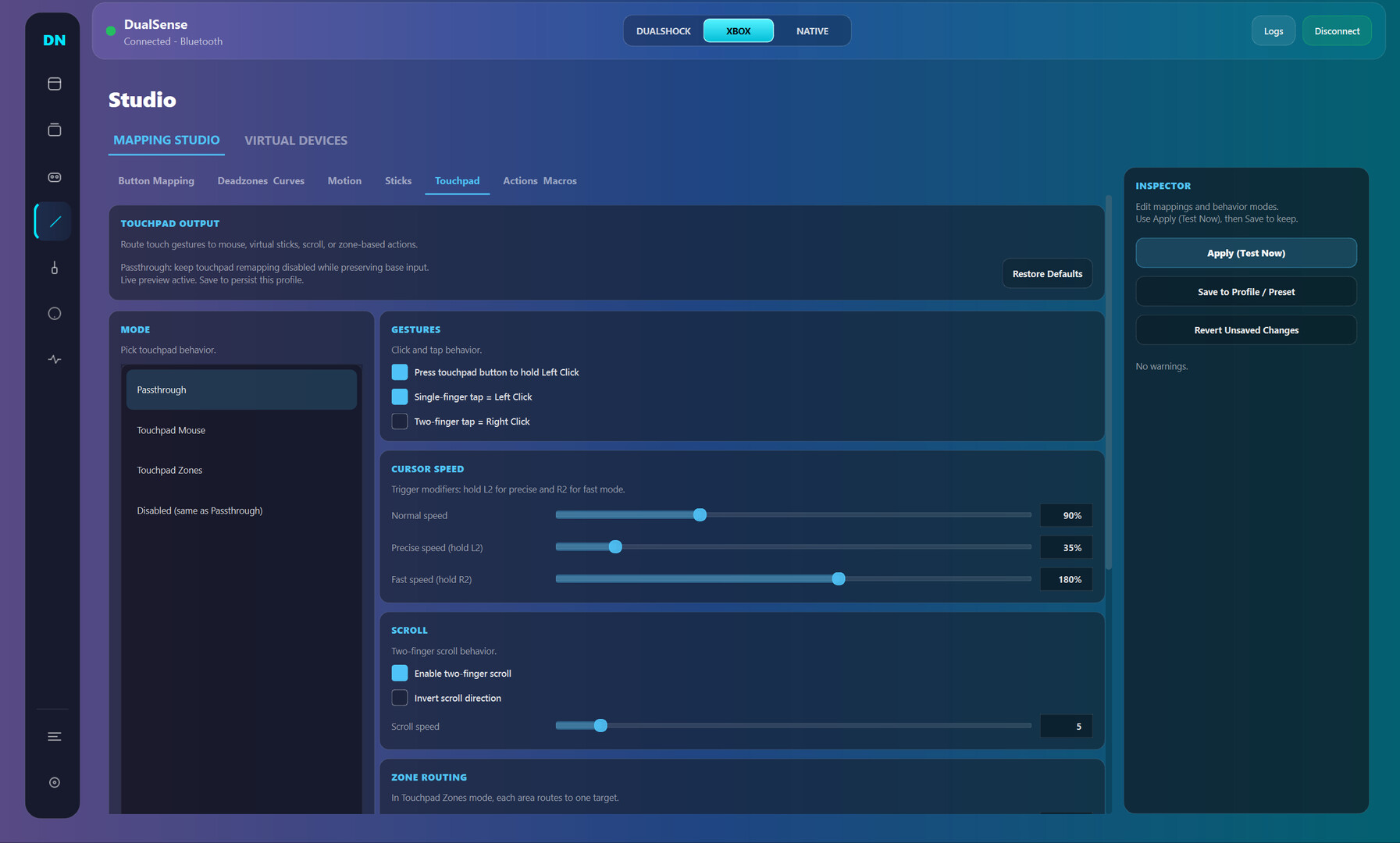The height and width of the screenshot is (843, 1400).
Task: Open the window-panel icon in the sidebar
Action: point(54,84)
